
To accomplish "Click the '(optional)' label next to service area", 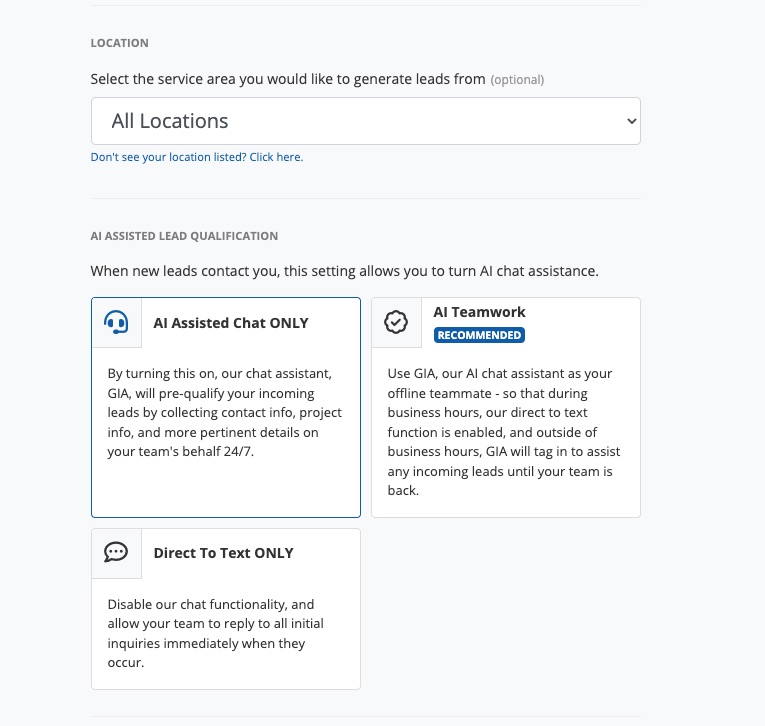I will tap(517, 79).
